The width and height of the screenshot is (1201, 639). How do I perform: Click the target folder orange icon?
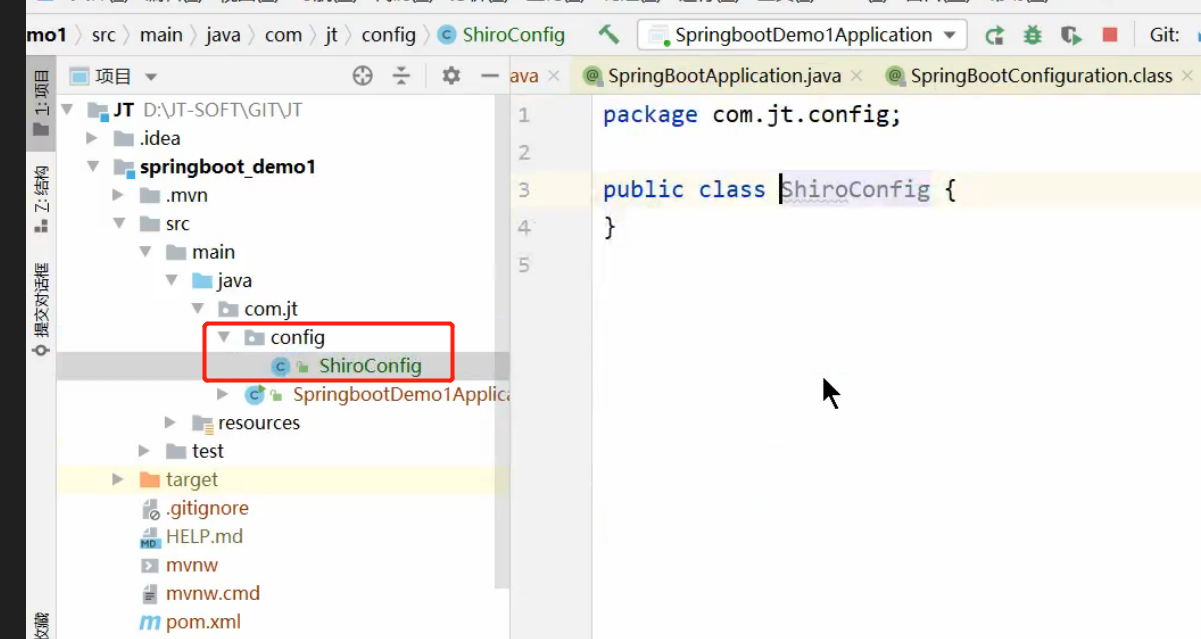point(150,480)
